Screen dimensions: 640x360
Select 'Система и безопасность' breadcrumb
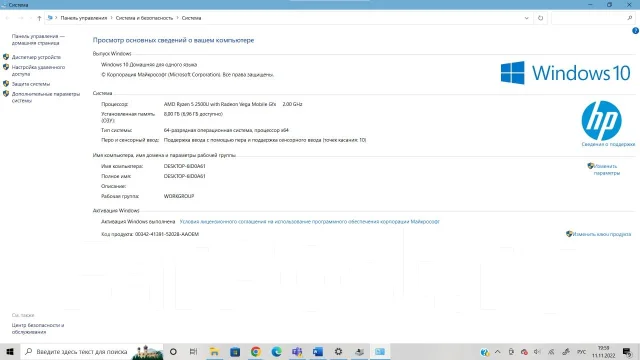144,18
